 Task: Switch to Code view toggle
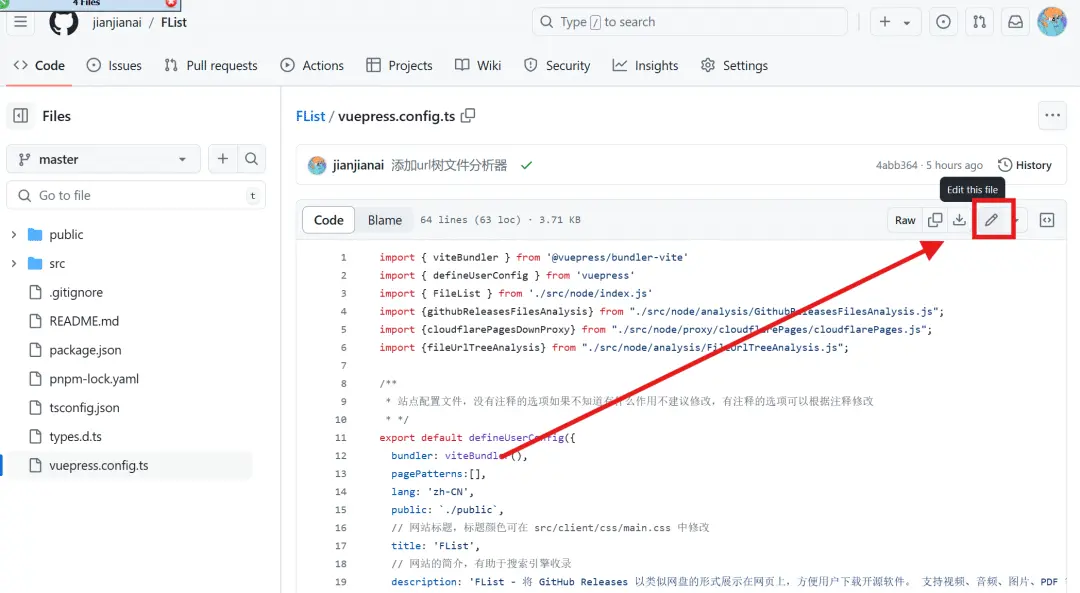click(x=329, y=220)
